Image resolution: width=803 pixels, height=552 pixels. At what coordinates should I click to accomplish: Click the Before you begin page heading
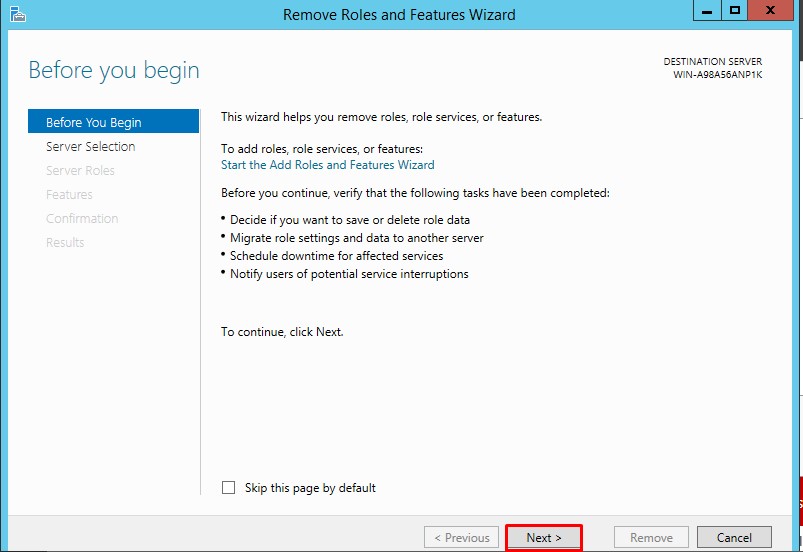tap(114, 70)
